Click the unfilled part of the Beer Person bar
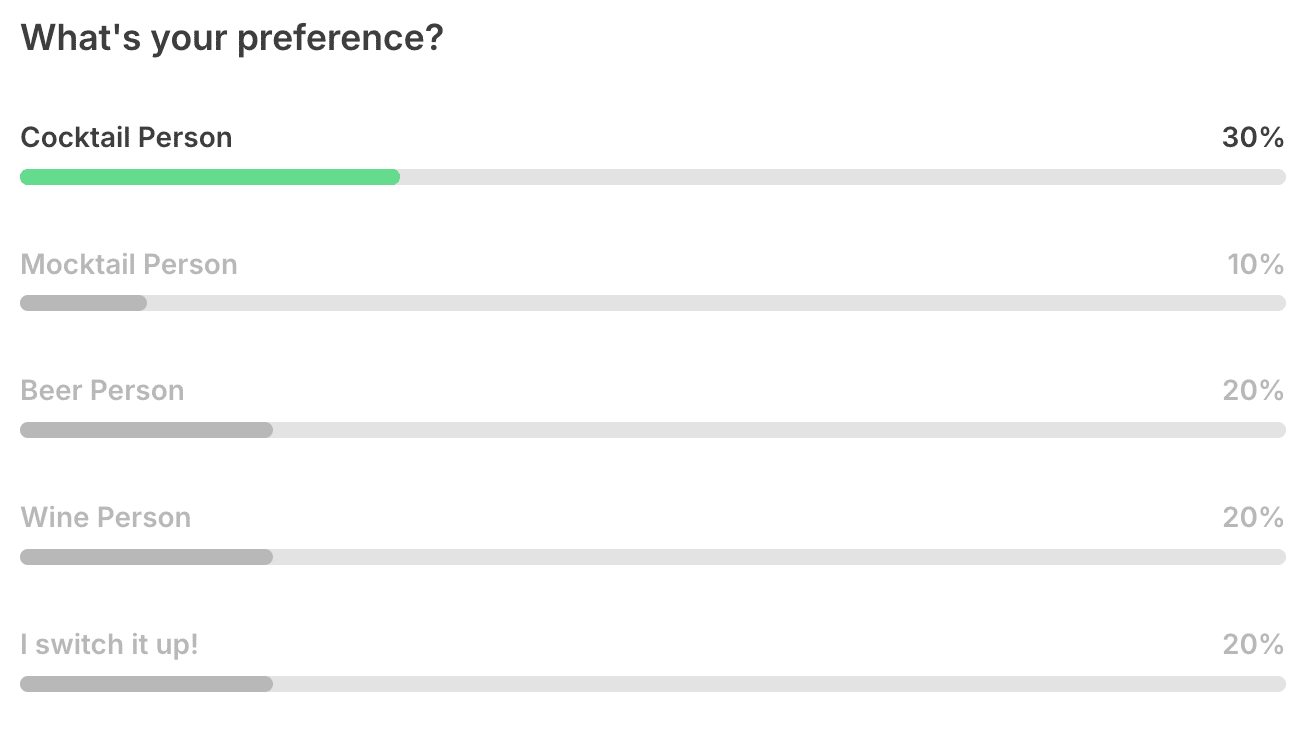 [x=779, y=430]
